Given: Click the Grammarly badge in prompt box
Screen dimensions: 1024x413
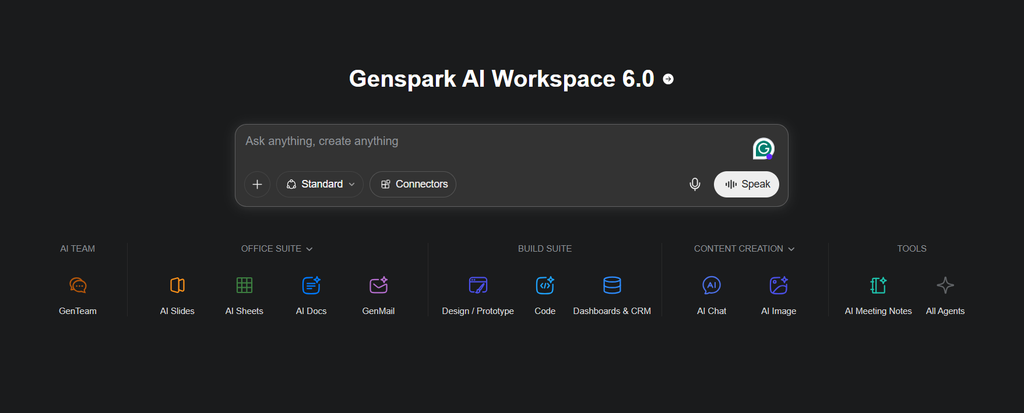Looking at the screenshot, I should 763,149.
